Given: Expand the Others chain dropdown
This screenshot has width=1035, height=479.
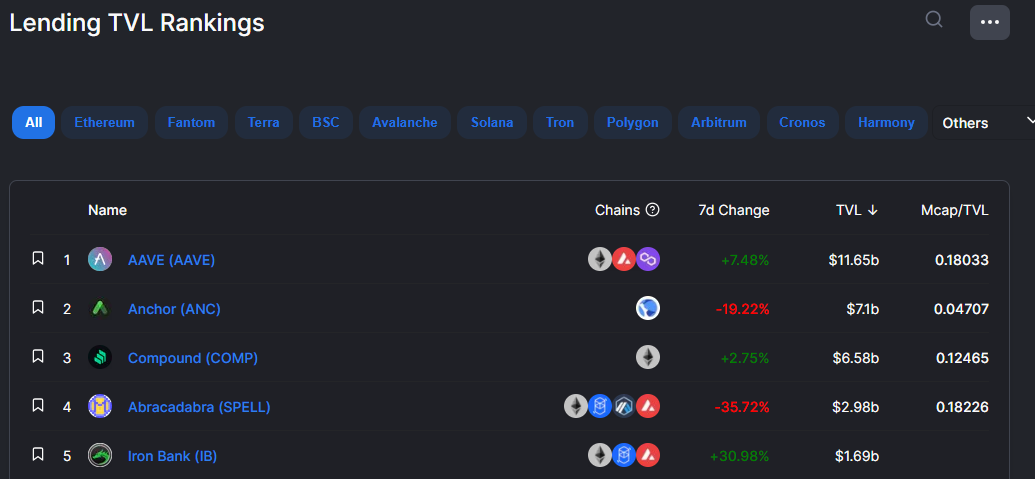Looking at the screenshot, I should point(984,123).
